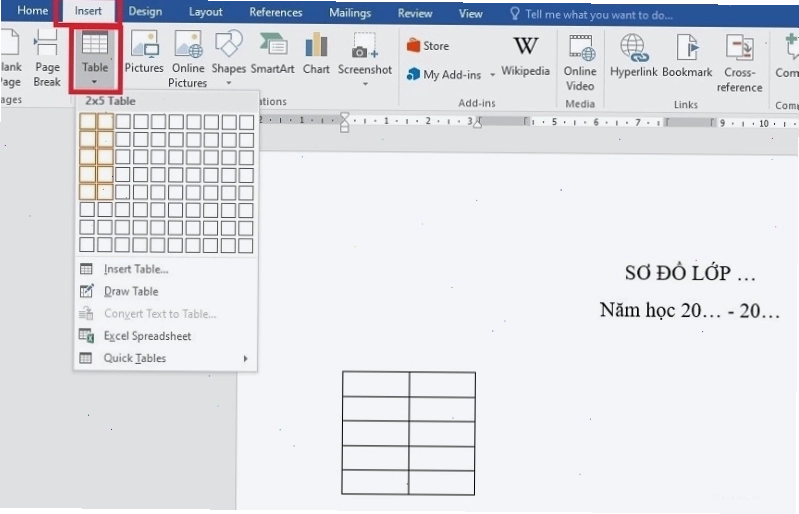Insert a Cross-reference

[739, 64]
